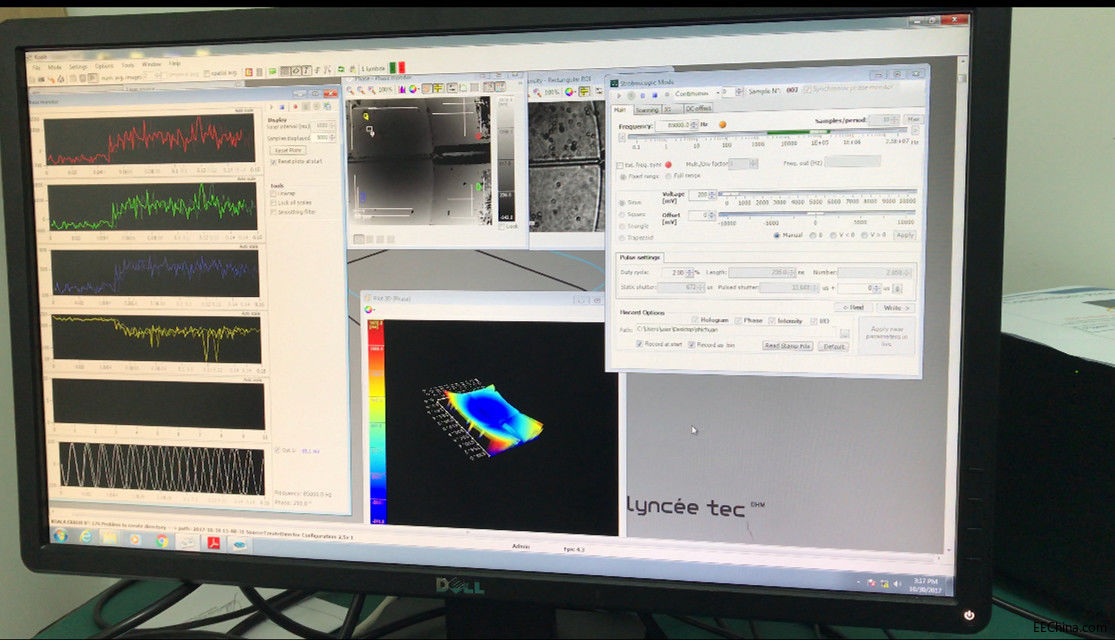Select the Square waveform radio button

pyautogui.click(x=621, y=214)
